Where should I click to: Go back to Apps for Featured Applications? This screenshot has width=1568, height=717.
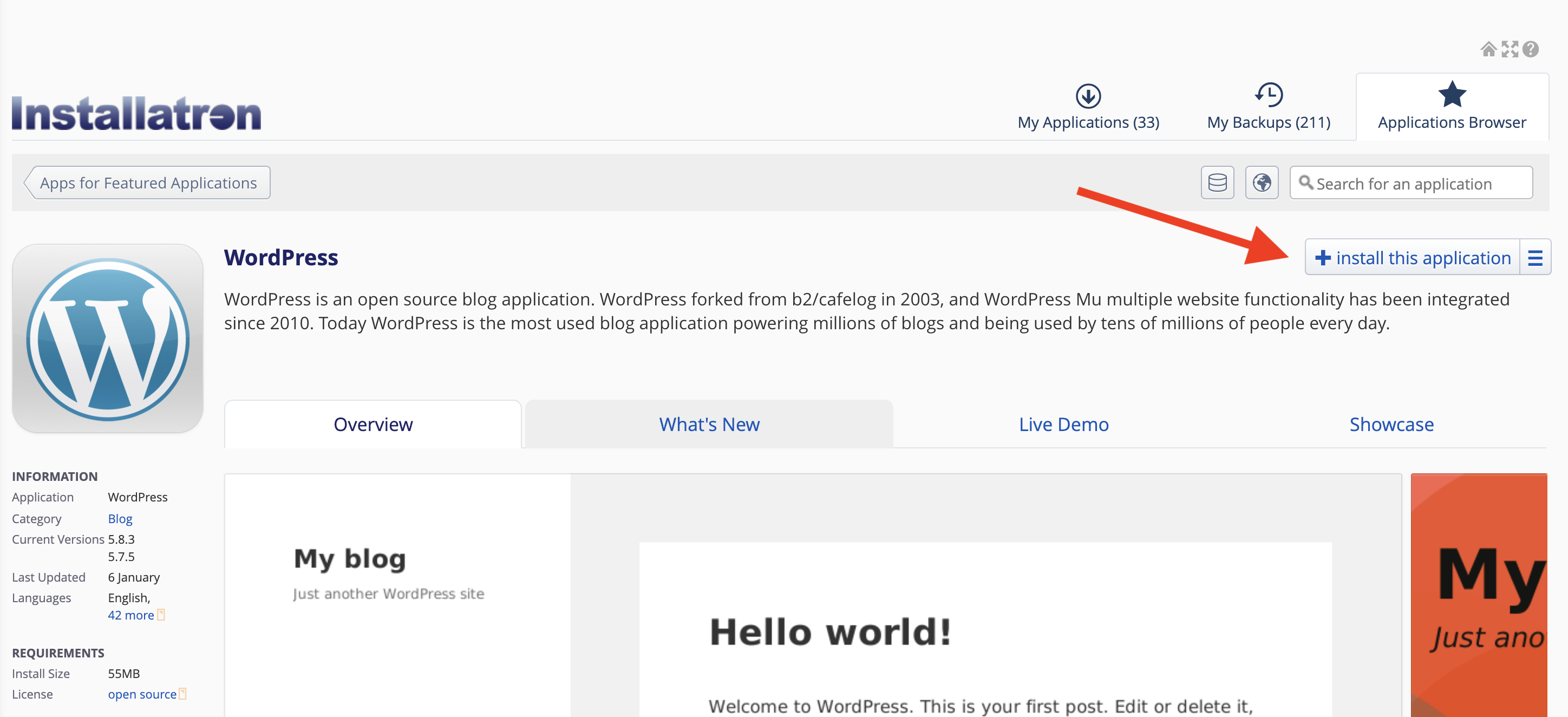click(147, 182)
